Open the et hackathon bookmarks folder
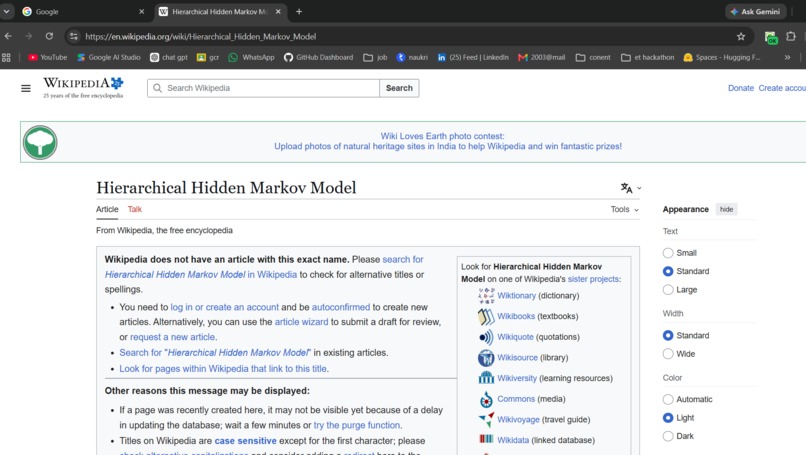 click(648, 58)
